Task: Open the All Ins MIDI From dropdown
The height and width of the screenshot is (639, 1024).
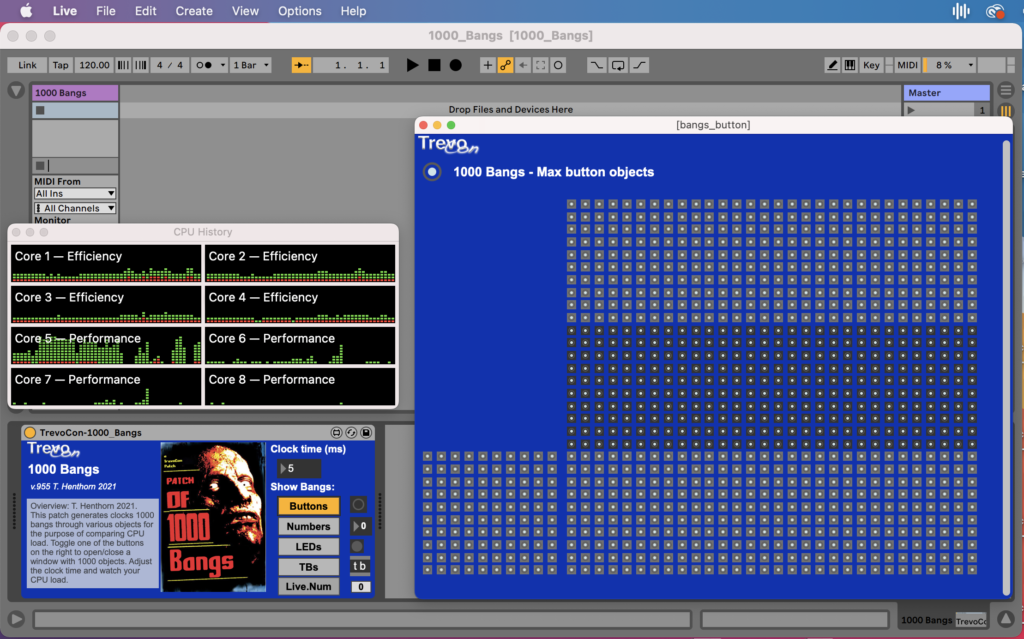Action: point(75,193)
